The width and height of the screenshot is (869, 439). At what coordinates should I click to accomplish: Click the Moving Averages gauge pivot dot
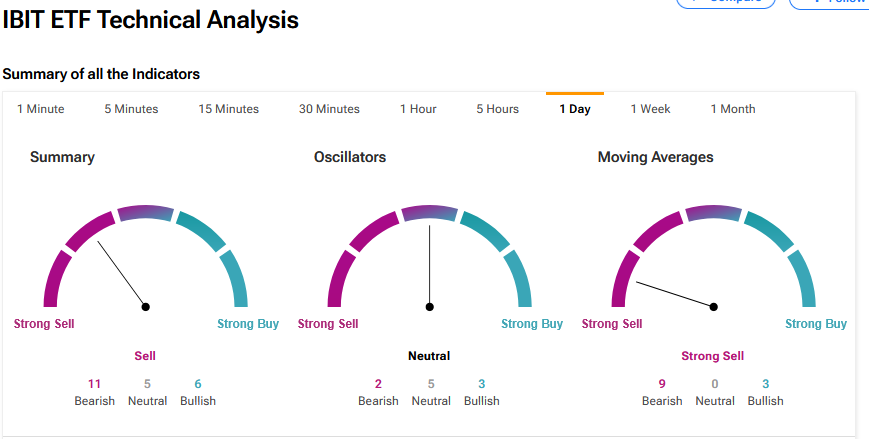714,307
